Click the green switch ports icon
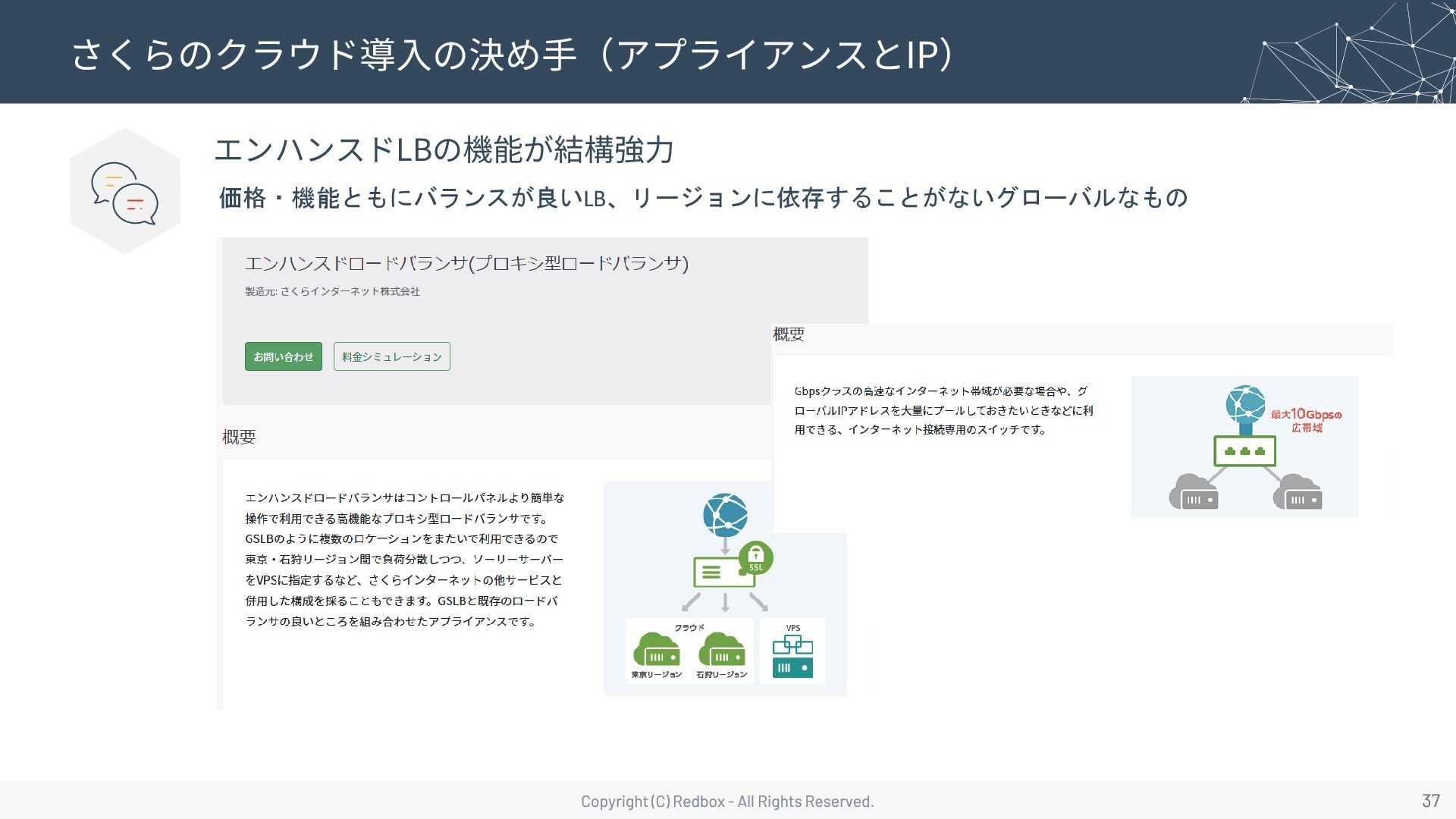Screen dimensions: 1456x819 pos(1244,451)
